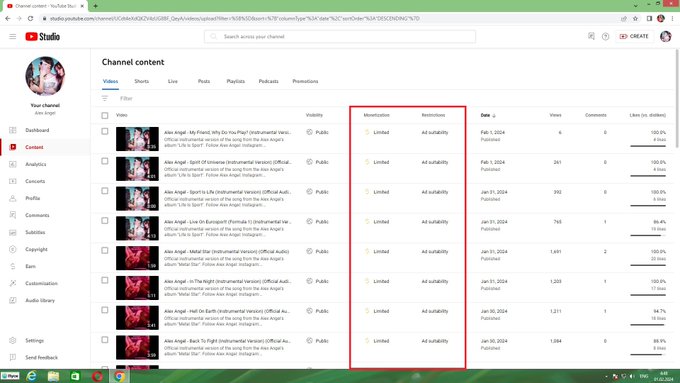This screenshot has width=680, height=383.
Task: Select the Spirit Of Universe video checkbox
Action: pyautogui.click(x=105, y=161)
